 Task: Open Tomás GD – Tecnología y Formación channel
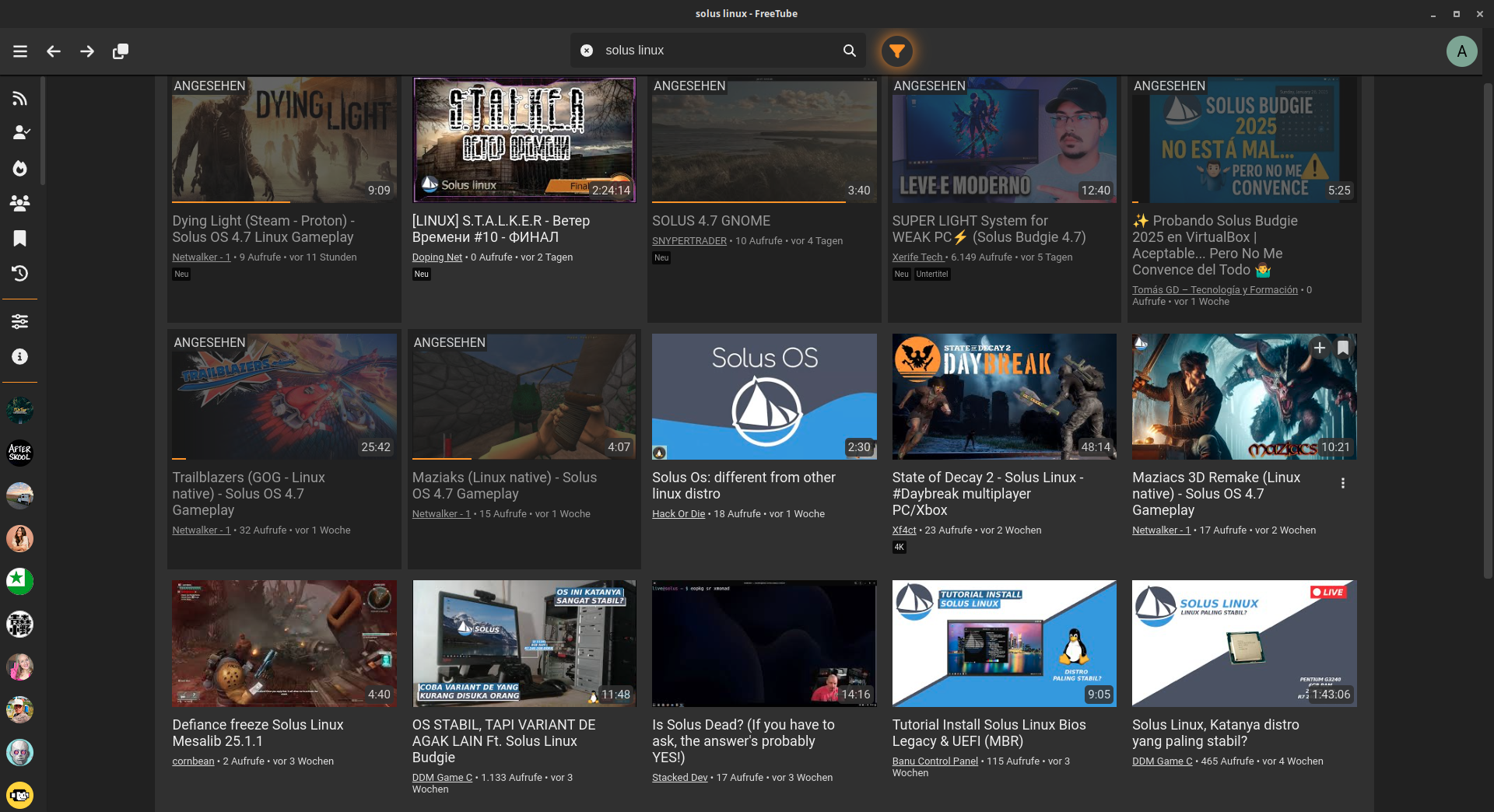(x=1215, y=290)
